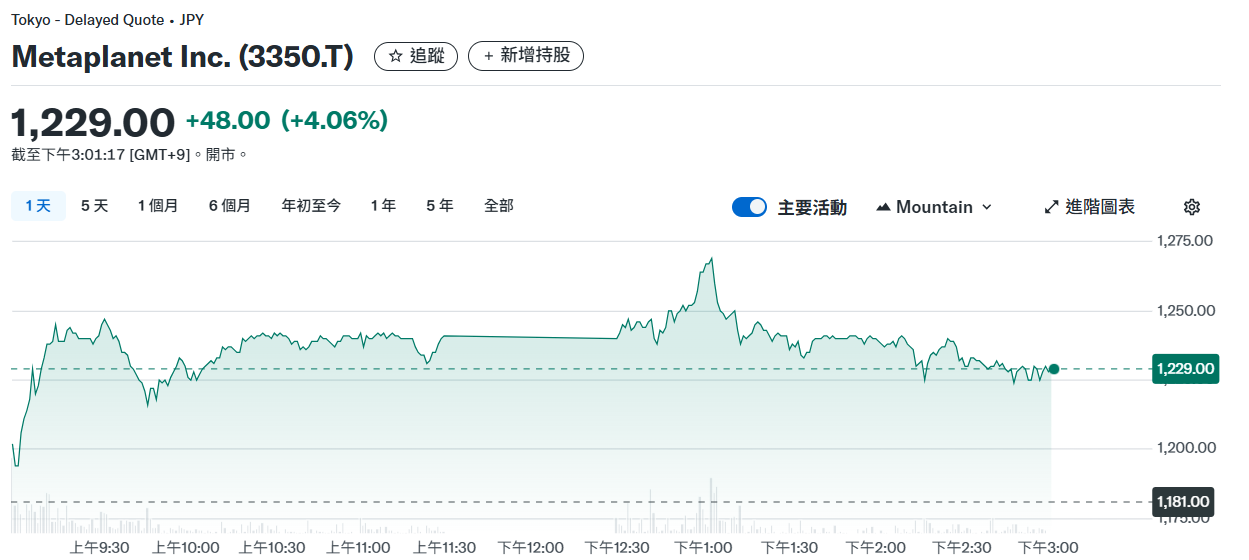Click the (+4.06%) percentage change
This screenshot has height=560, width=1249.
[335, 121]
